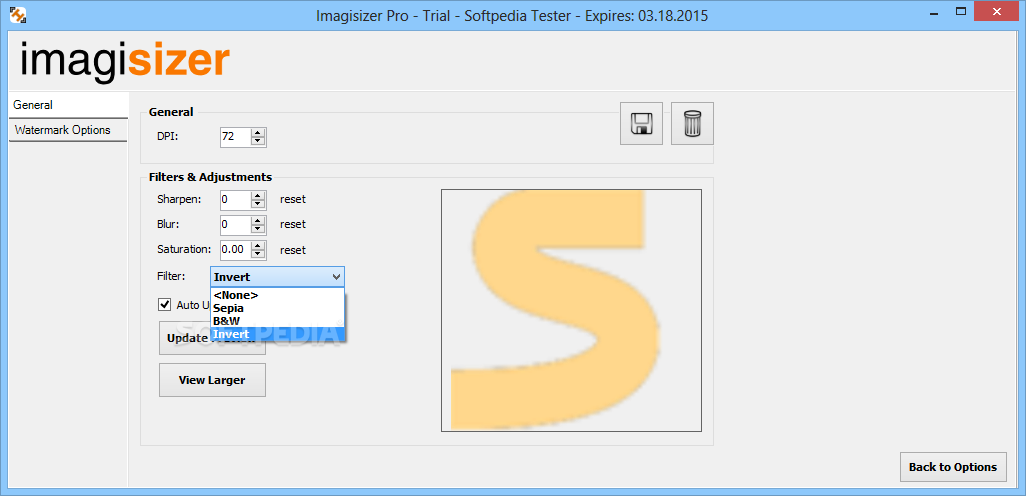Image resolution: width=1026 pixels, height=496 pixels.
Task: Choose Sepia from the filter list
Action: 277,308
